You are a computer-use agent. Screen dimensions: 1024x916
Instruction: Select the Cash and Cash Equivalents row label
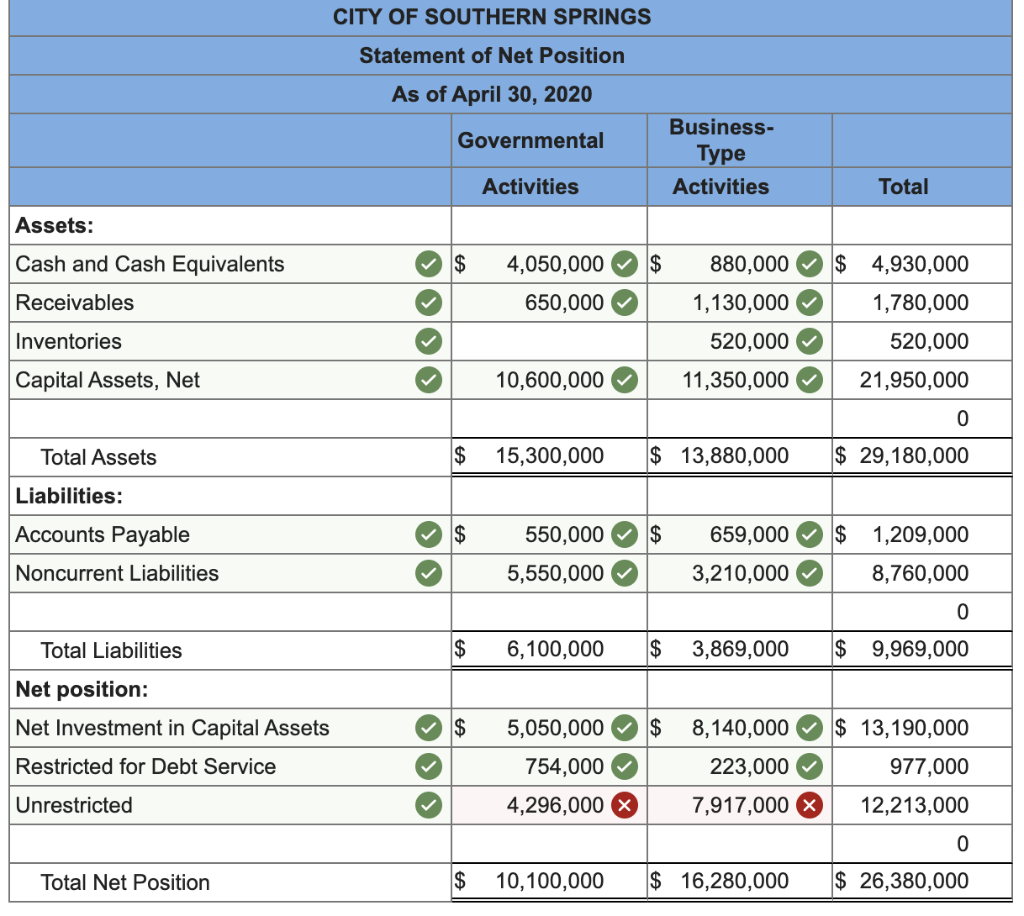pyautogui.click(x=150, y=264)
